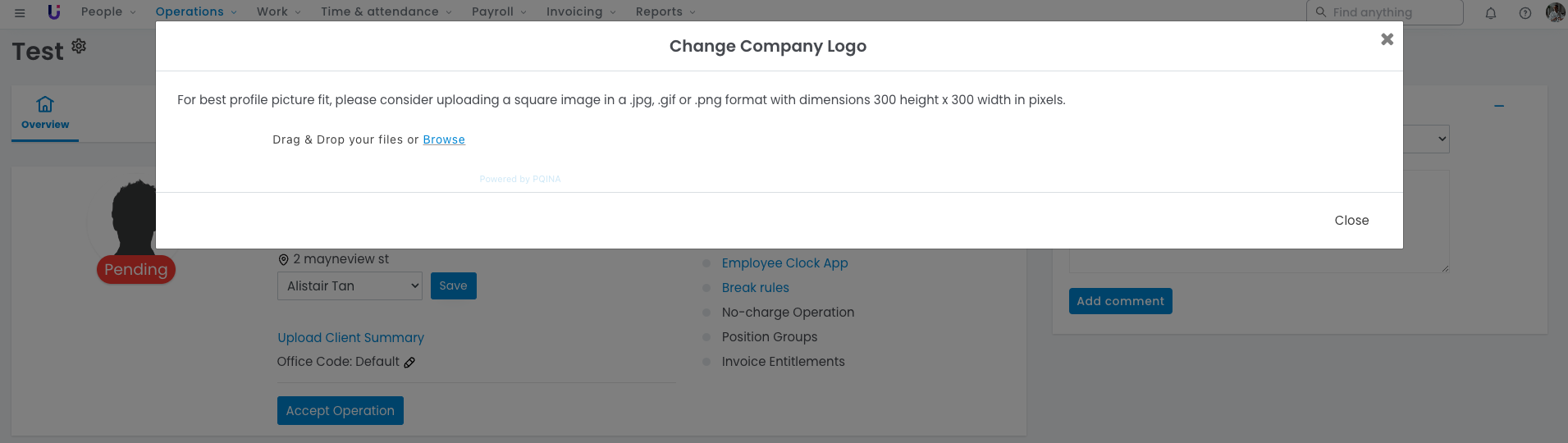Edit Office Code with pencil icon
1568x443 pixels.
[x=409, y=363]
